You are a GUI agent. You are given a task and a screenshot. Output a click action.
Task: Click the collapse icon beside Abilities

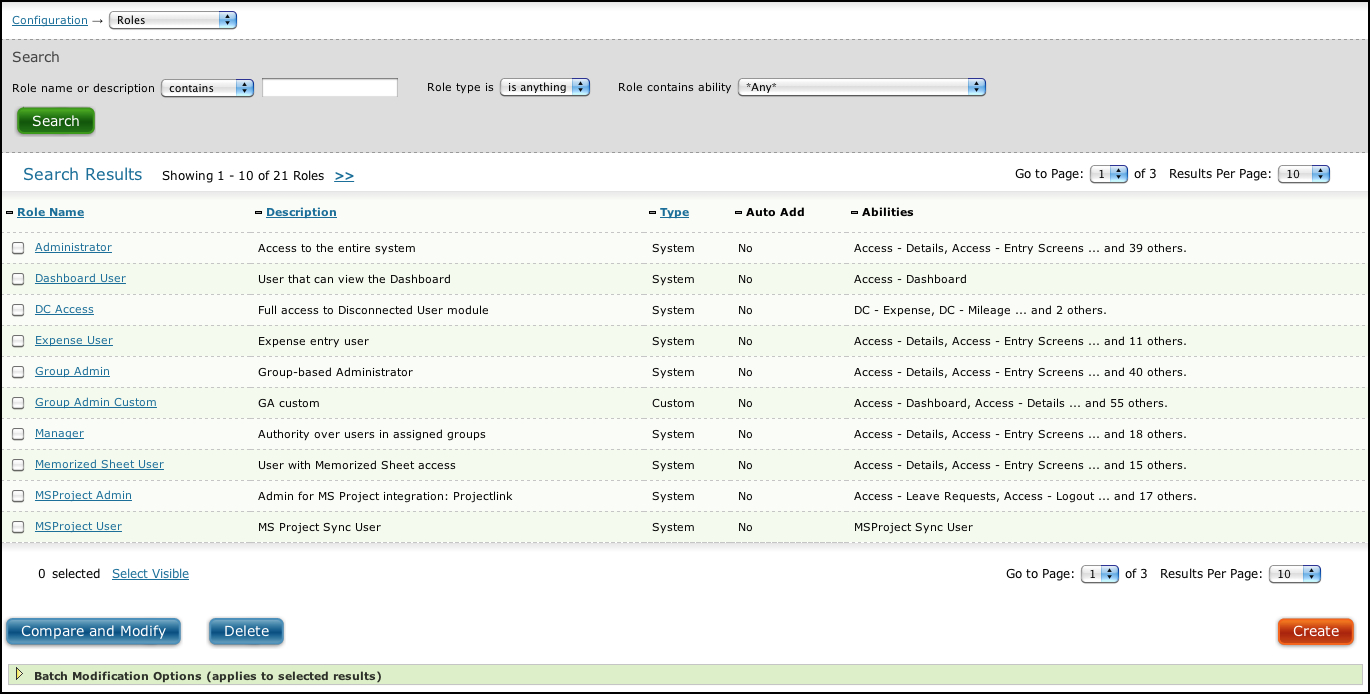click(x=855, y=213)
